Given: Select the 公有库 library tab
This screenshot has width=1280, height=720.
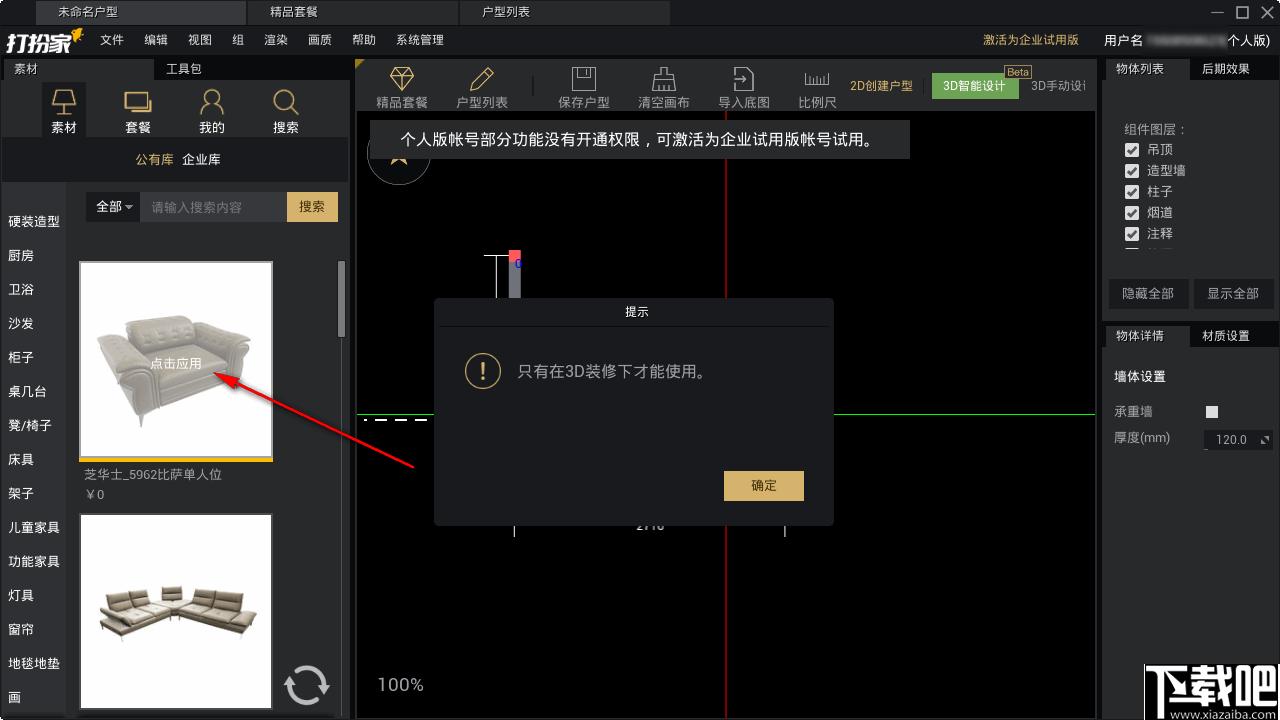Looking at the screenshot, I should point(155,160).
